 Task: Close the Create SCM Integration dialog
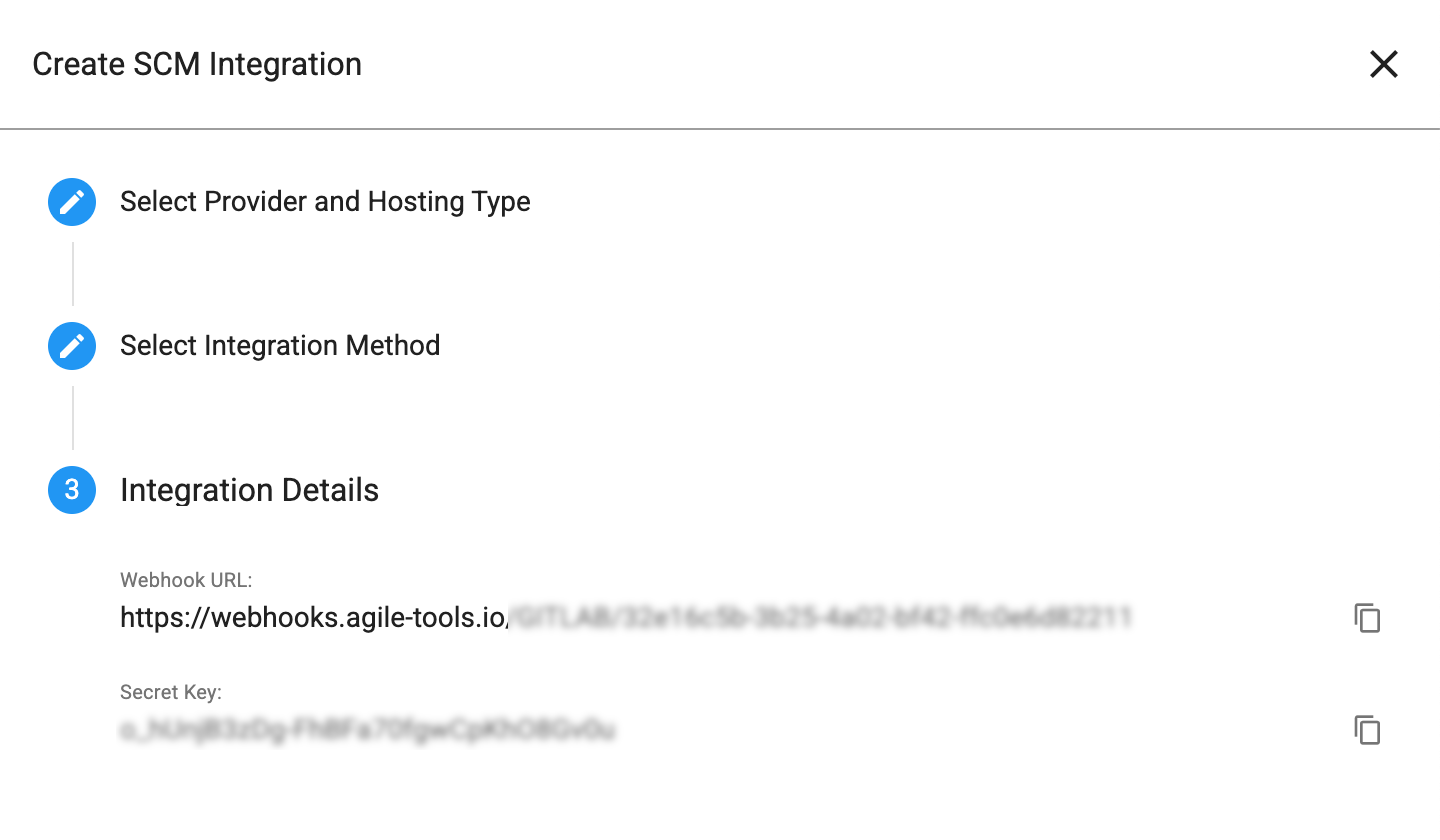[1384, 64]
